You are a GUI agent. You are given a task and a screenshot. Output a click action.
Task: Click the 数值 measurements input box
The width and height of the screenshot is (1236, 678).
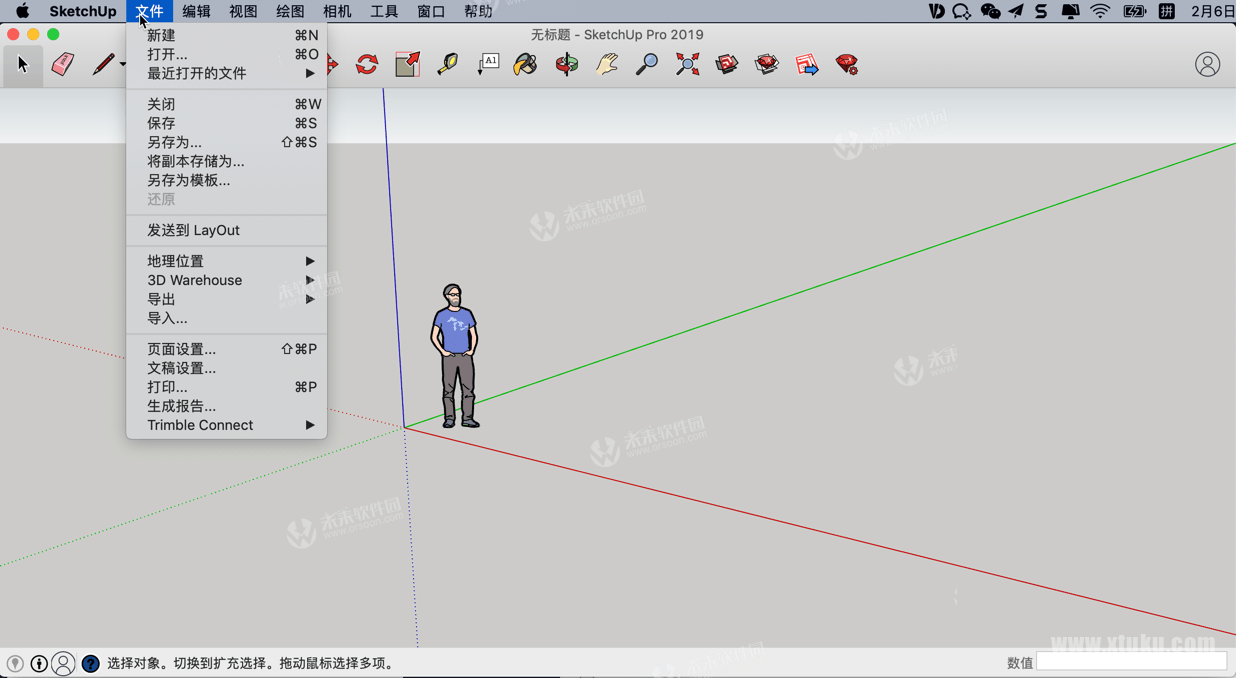pyautogui.click(x=1131, y=661)
